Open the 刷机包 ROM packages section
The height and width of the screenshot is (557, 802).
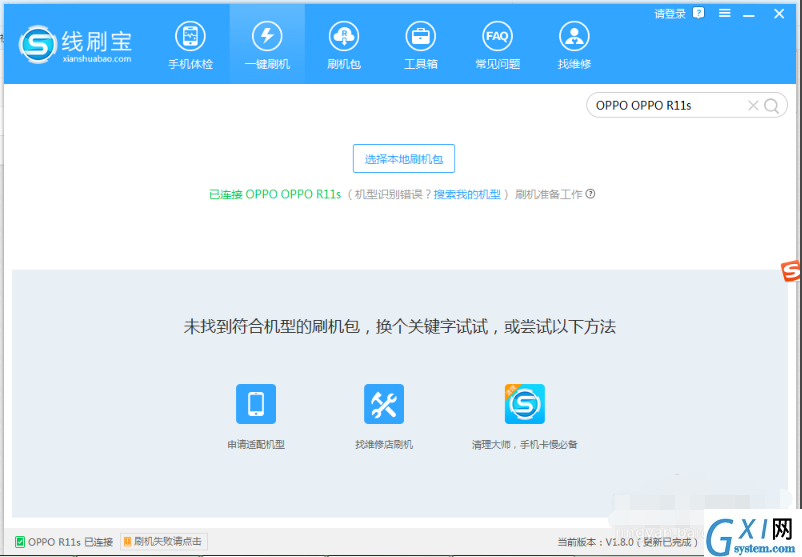coord(344,45)
